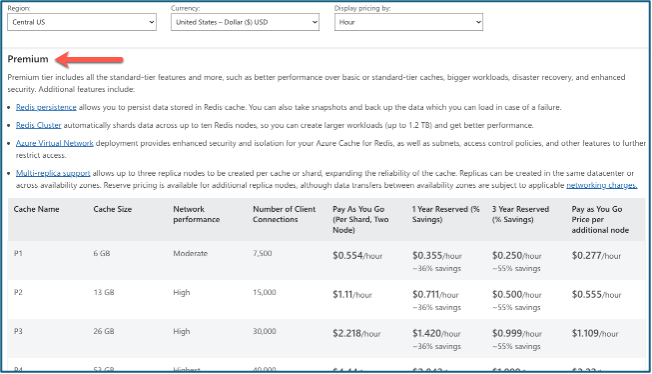The image size is (652, 374).
Task: Click the Cache Size column header
Action: pyautogui.click(x=113, y=209)
